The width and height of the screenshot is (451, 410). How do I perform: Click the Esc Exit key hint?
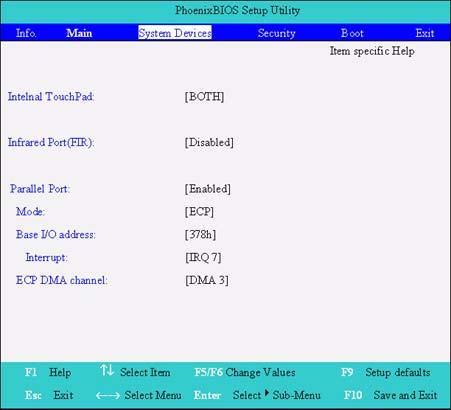pos(49,395)
